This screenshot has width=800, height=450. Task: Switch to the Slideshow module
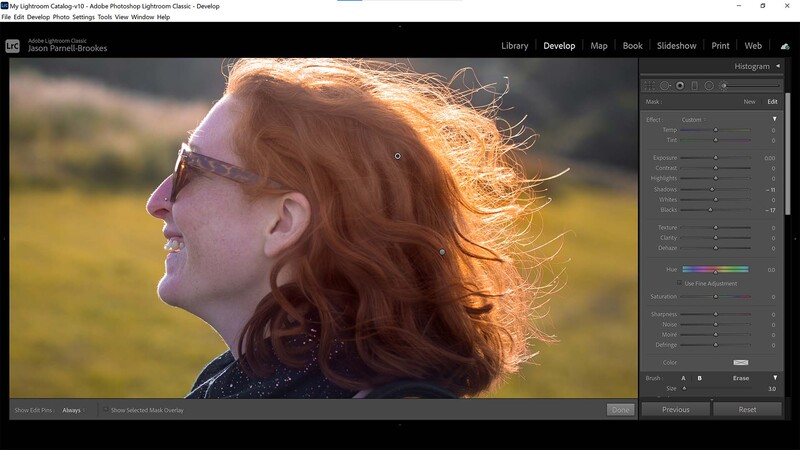coord(677,45)
